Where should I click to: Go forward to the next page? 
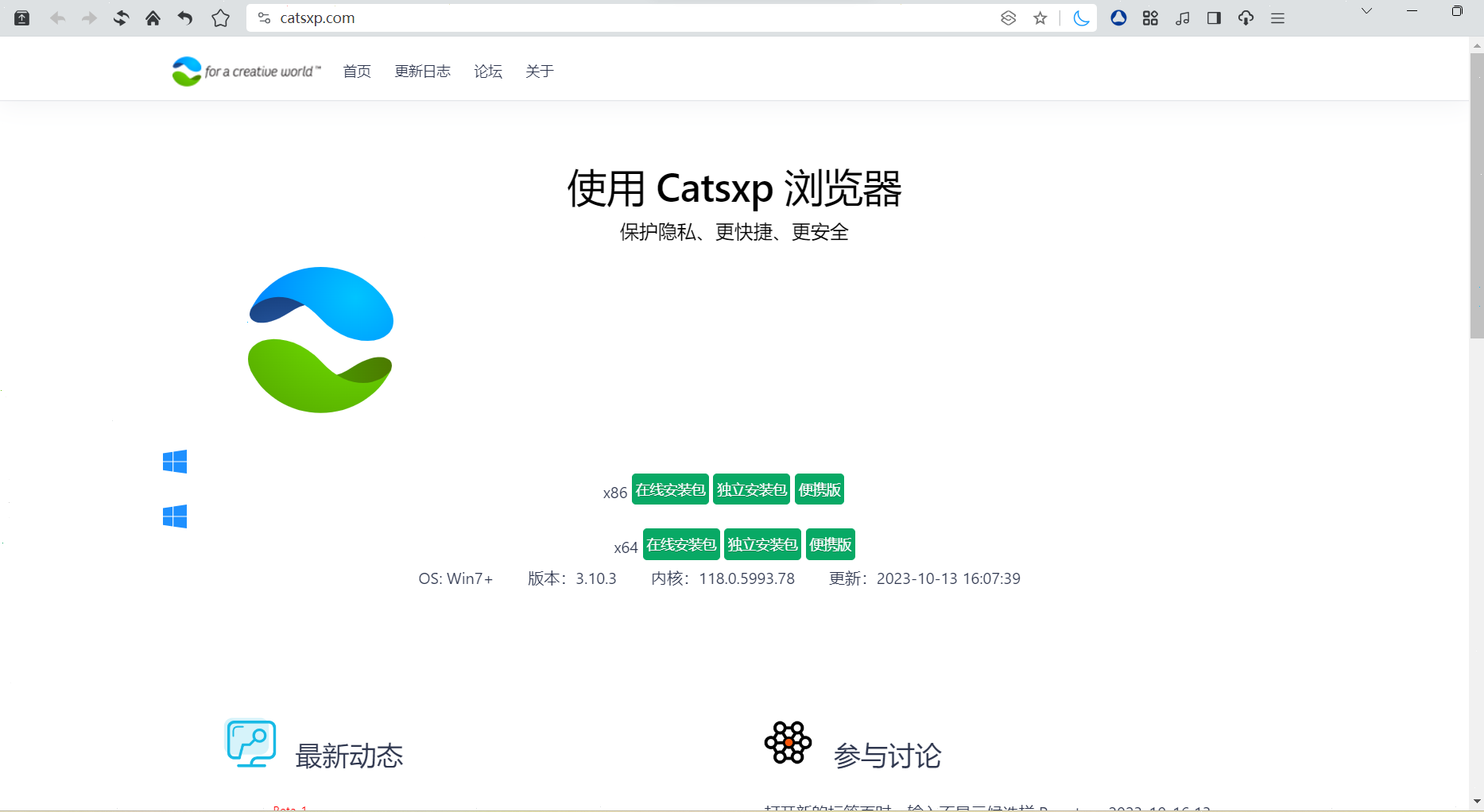pyautogui.click(x=89, y=18)
